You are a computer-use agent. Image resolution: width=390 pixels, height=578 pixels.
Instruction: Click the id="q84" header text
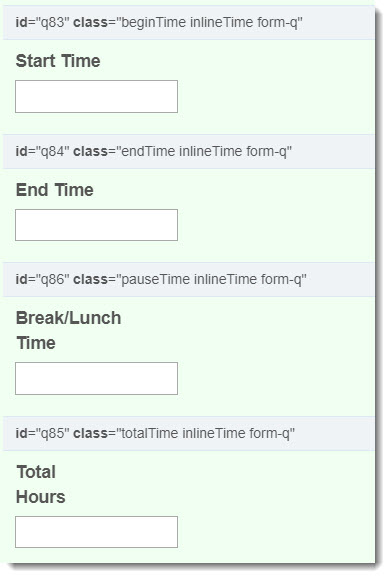(x=42, y=152)
